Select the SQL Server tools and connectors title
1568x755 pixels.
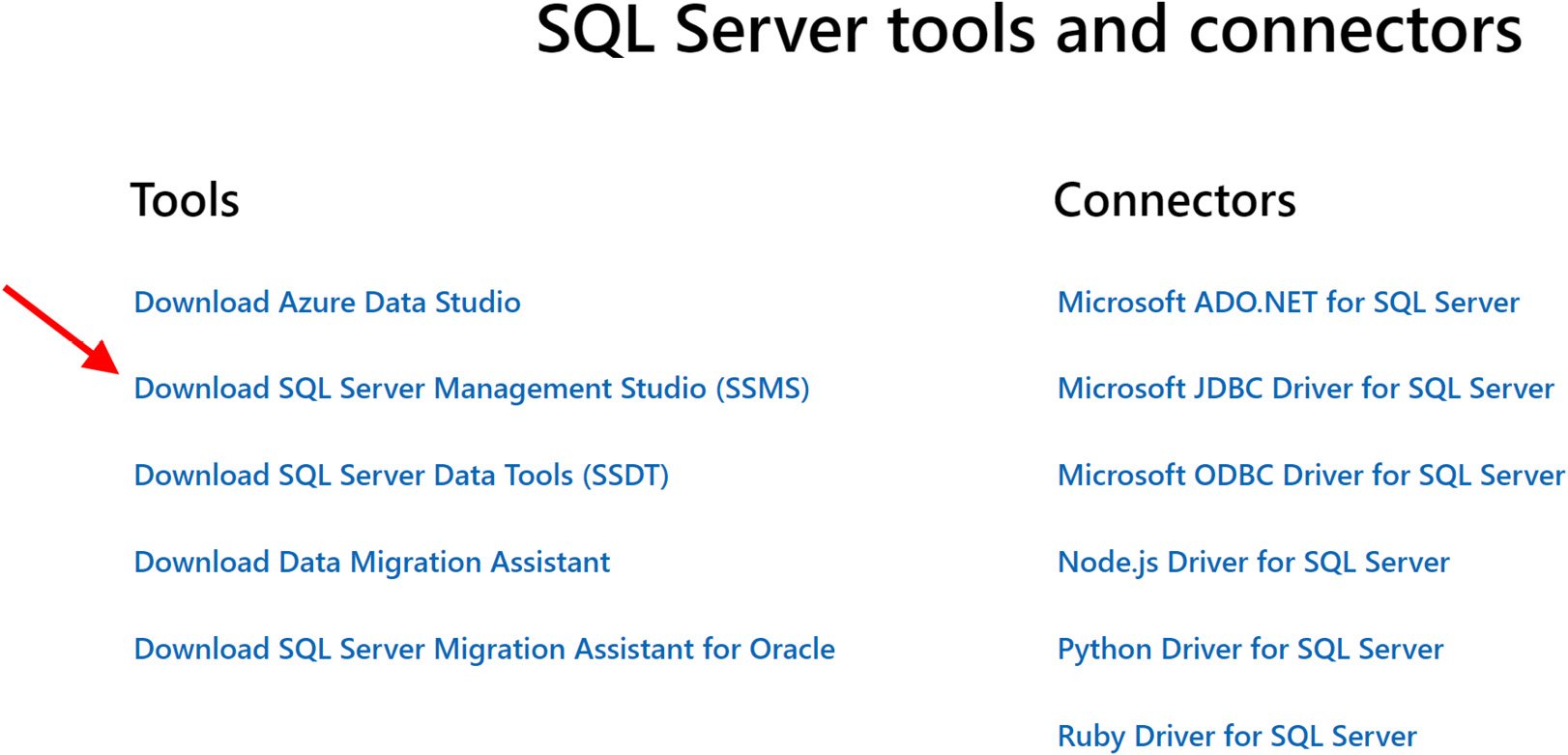(1029, 29)
